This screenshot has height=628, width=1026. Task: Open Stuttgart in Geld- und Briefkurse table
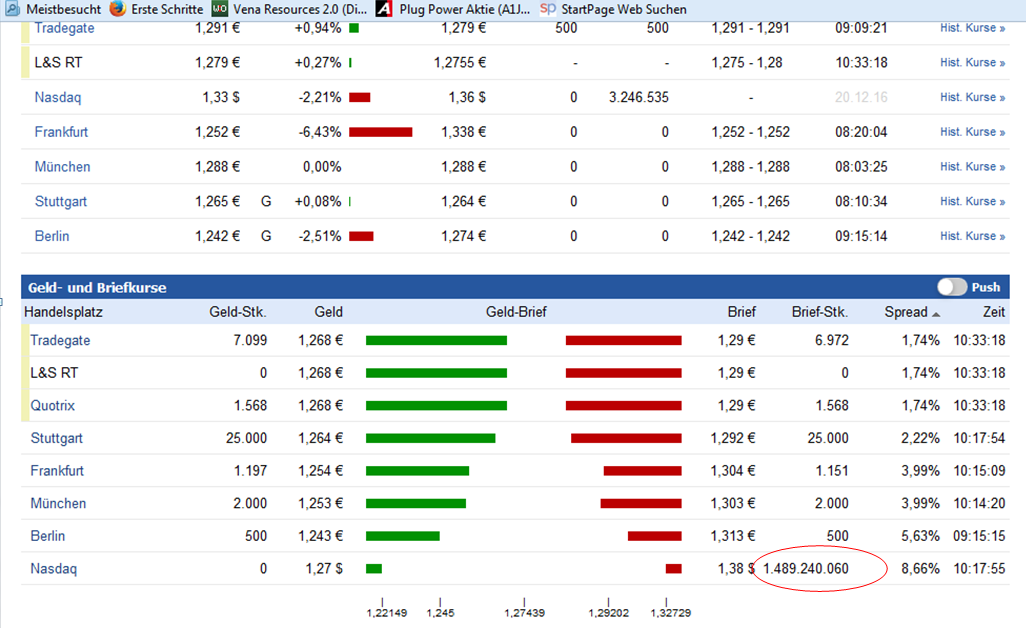pyautogui.click(x=56, y=438)
